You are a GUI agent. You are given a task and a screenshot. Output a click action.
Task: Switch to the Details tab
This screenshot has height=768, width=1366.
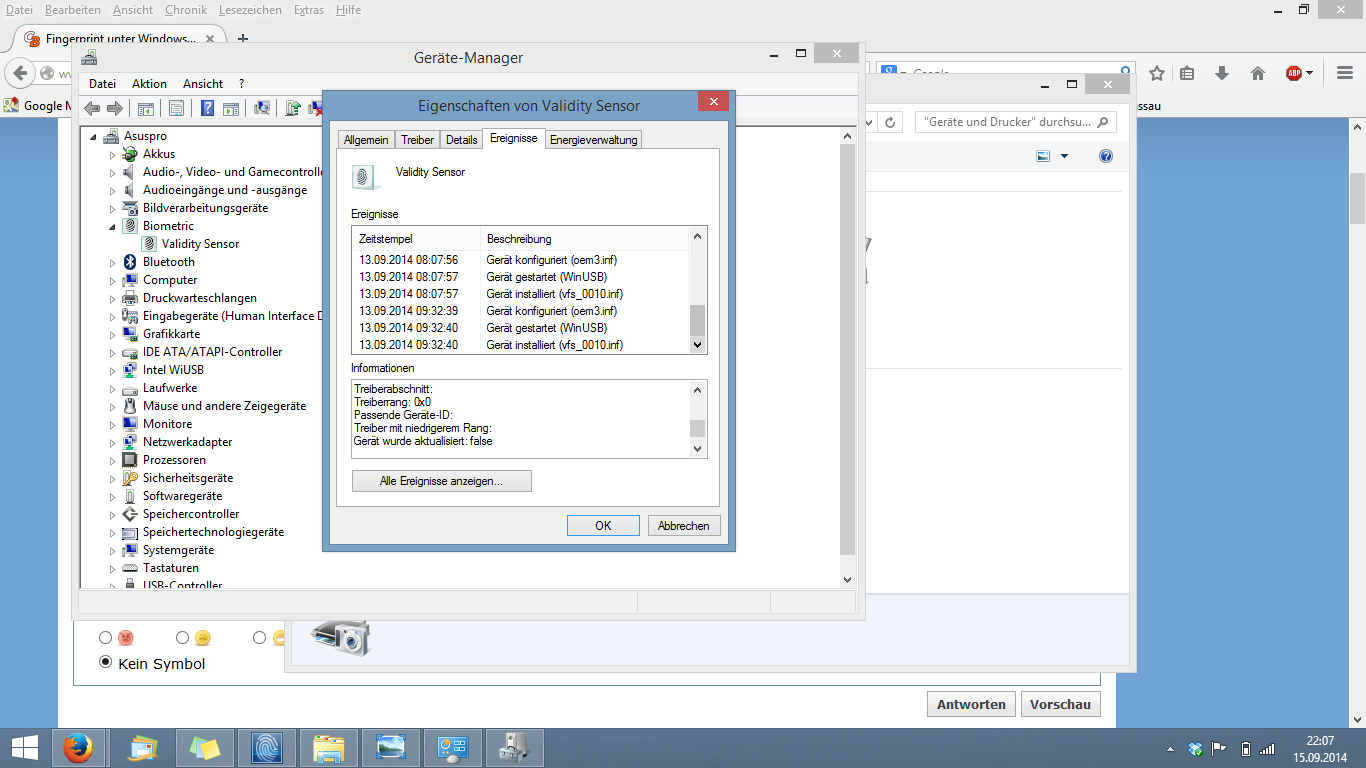[462, 140]
